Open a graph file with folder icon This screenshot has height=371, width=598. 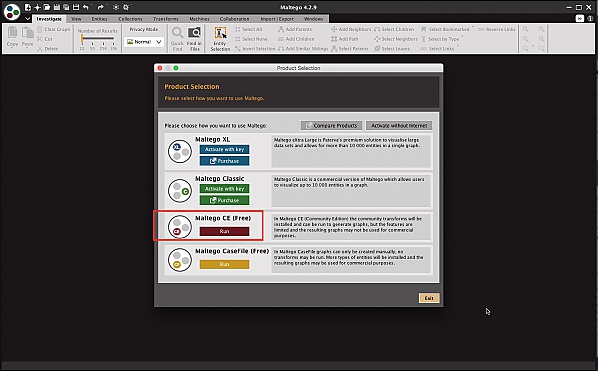point(47,7)
